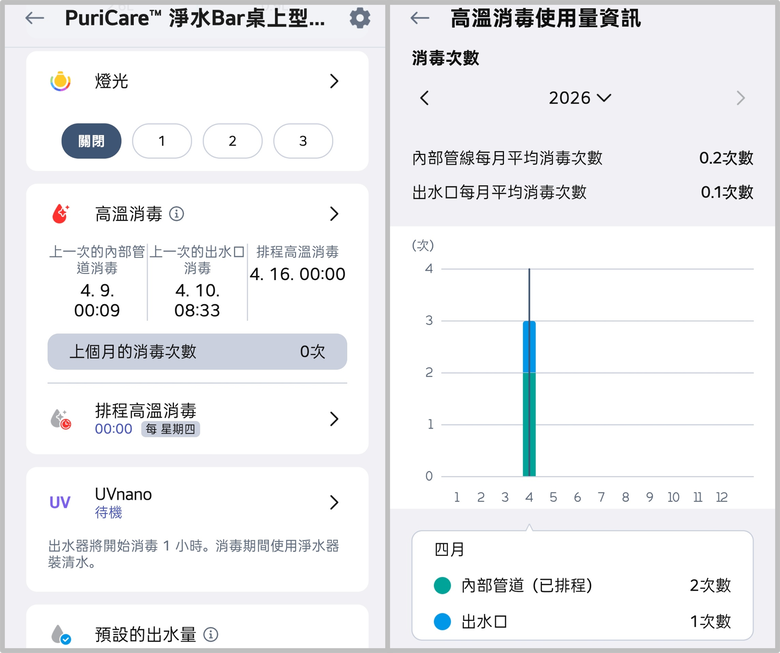This screenshot has height=653, width=780.
Task: Tap the 四月 tooltip heading
Action: point(449,550)
